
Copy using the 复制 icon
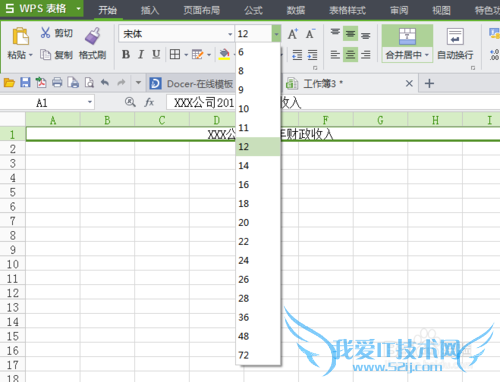pos(45,54)
